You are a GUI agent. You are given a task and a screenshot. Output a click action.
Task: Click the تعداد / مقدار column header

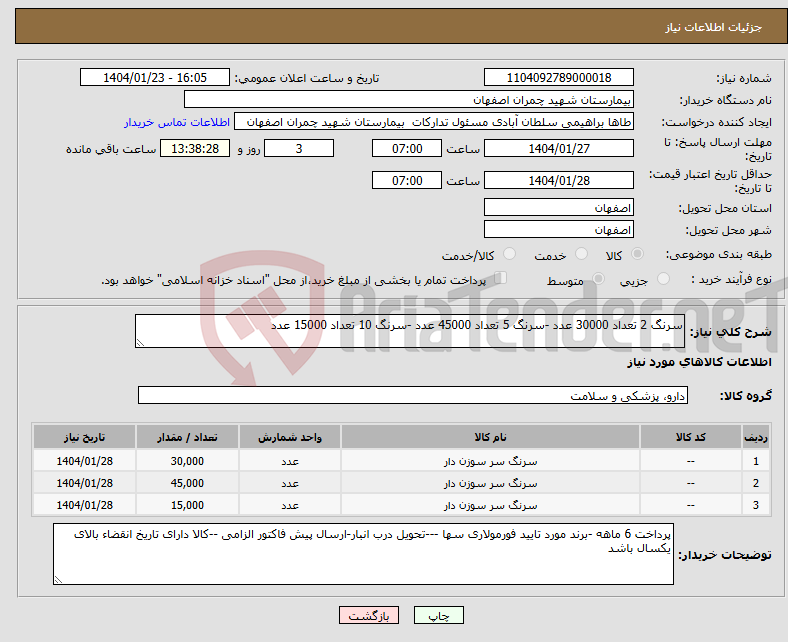187,437
